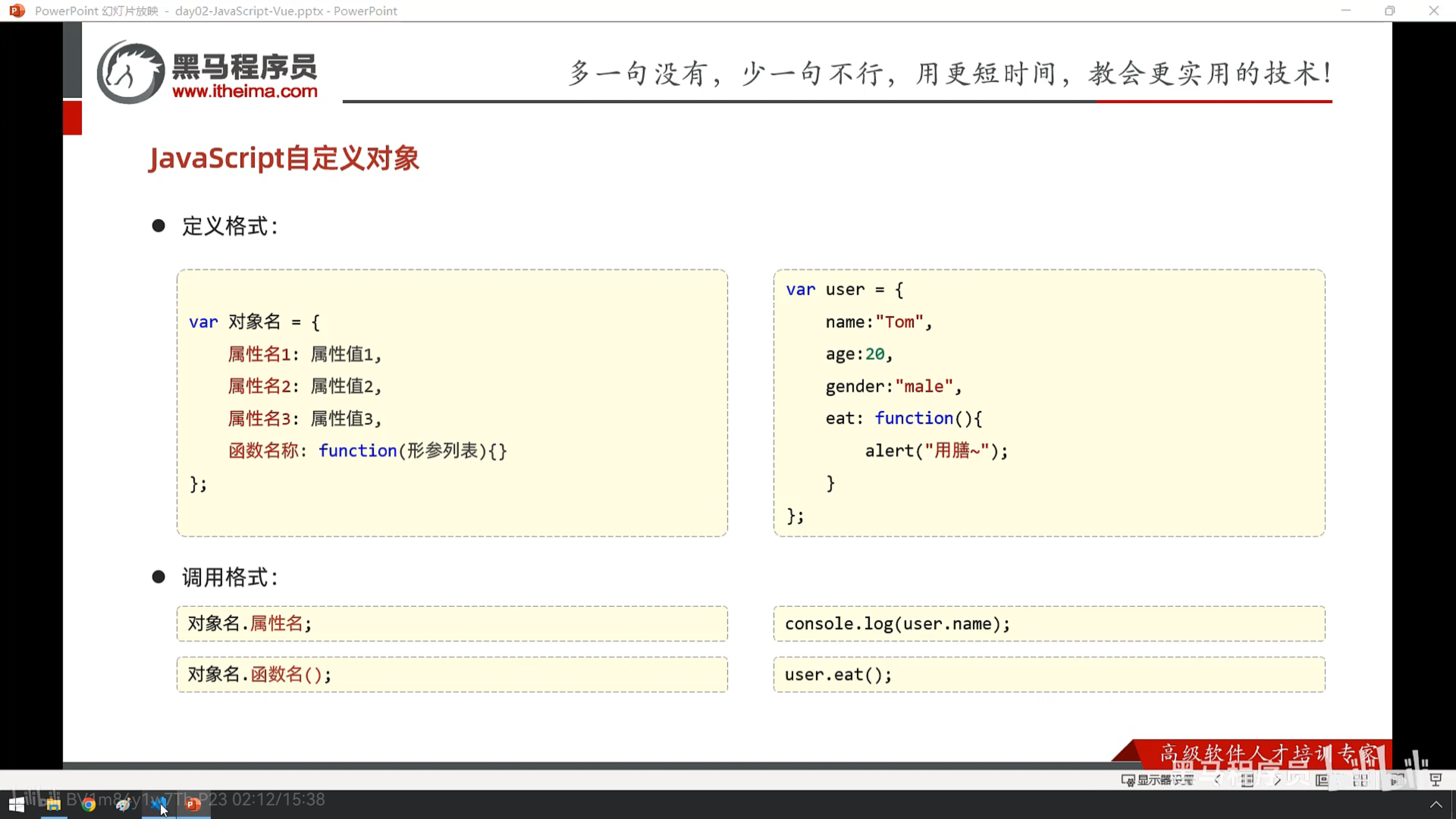1456x819 pixels.
Task: Click the line 'name:"Tom",'
Action: pyautogui.click(x=879, y=322)
